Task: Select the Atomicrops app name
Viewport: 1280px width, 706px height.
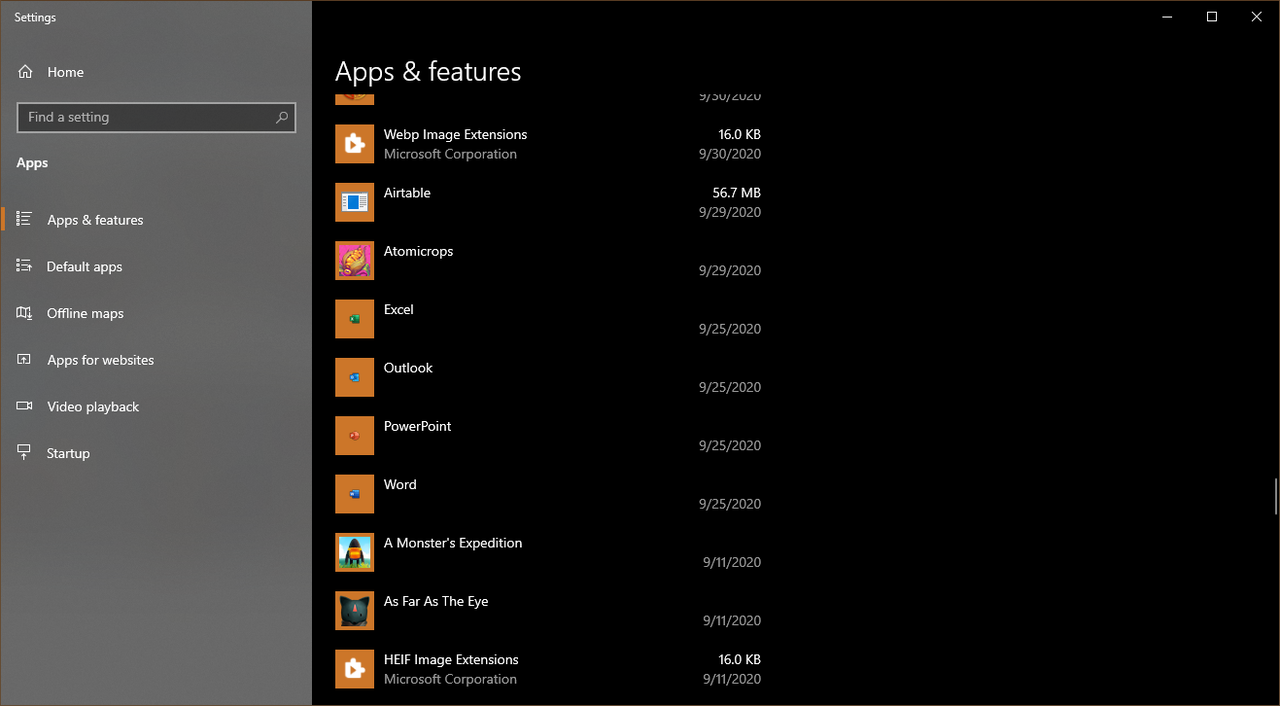Action: [x=418, y=251]
